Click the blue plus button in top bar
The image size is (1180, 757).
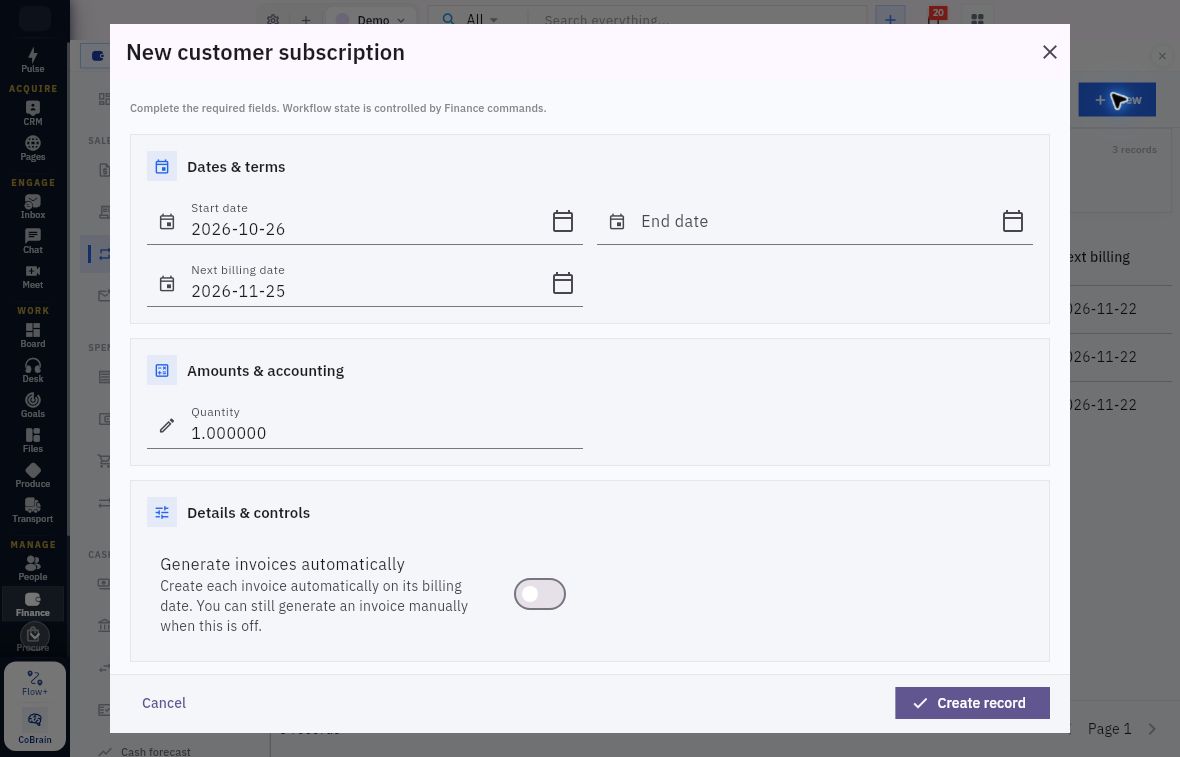(890, 19)
